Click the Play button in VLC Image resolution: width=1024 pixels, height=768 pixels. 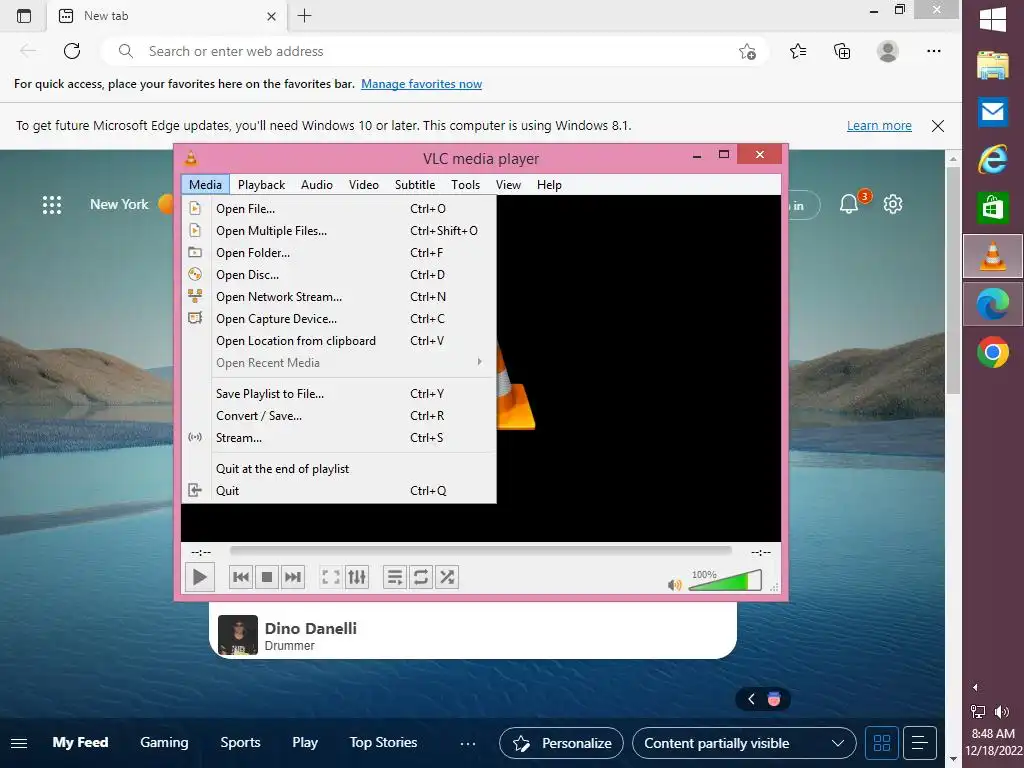200,577
